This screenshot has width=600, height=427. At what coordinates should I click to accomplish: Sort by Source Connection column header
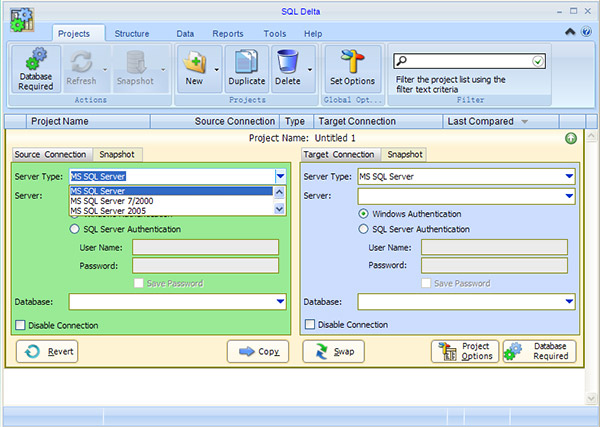point(215,121)
